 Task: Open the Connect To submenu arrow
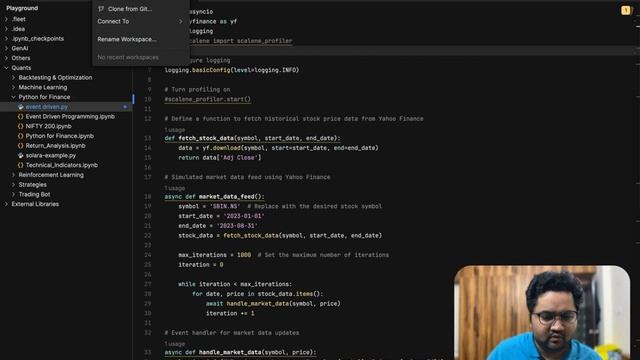pos(180,21)
